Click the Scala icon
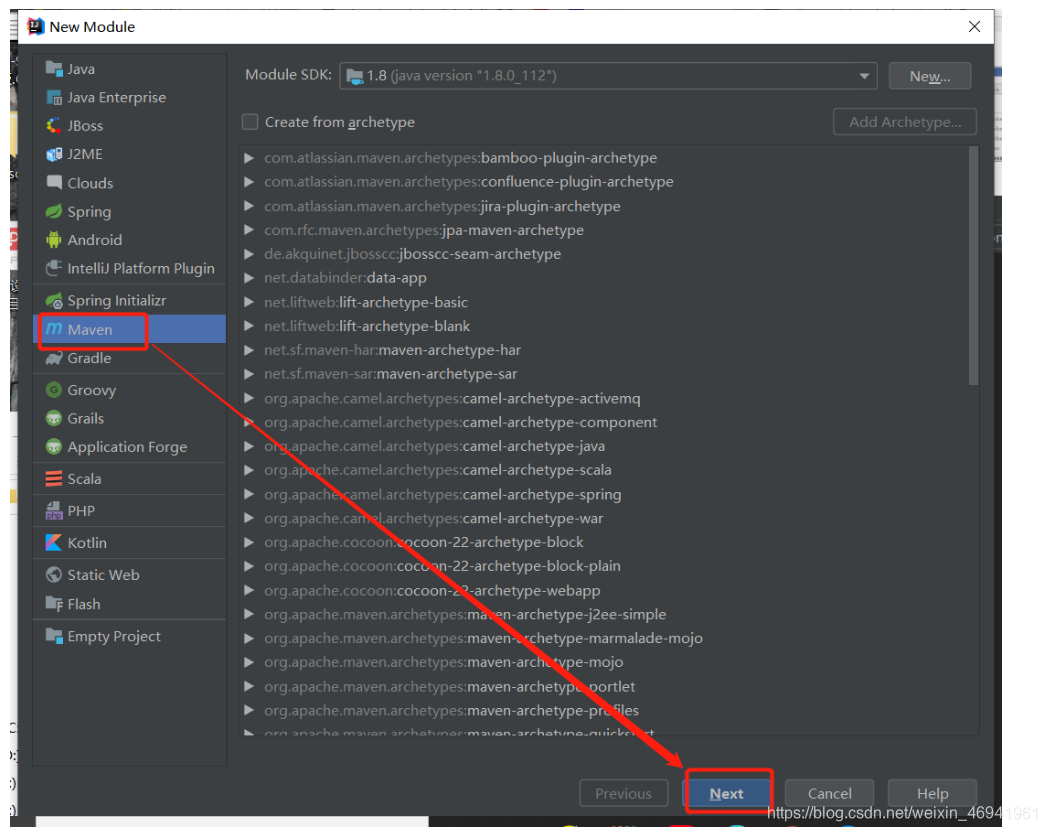This screenshot has width=1047, height=832. [53, 479]
